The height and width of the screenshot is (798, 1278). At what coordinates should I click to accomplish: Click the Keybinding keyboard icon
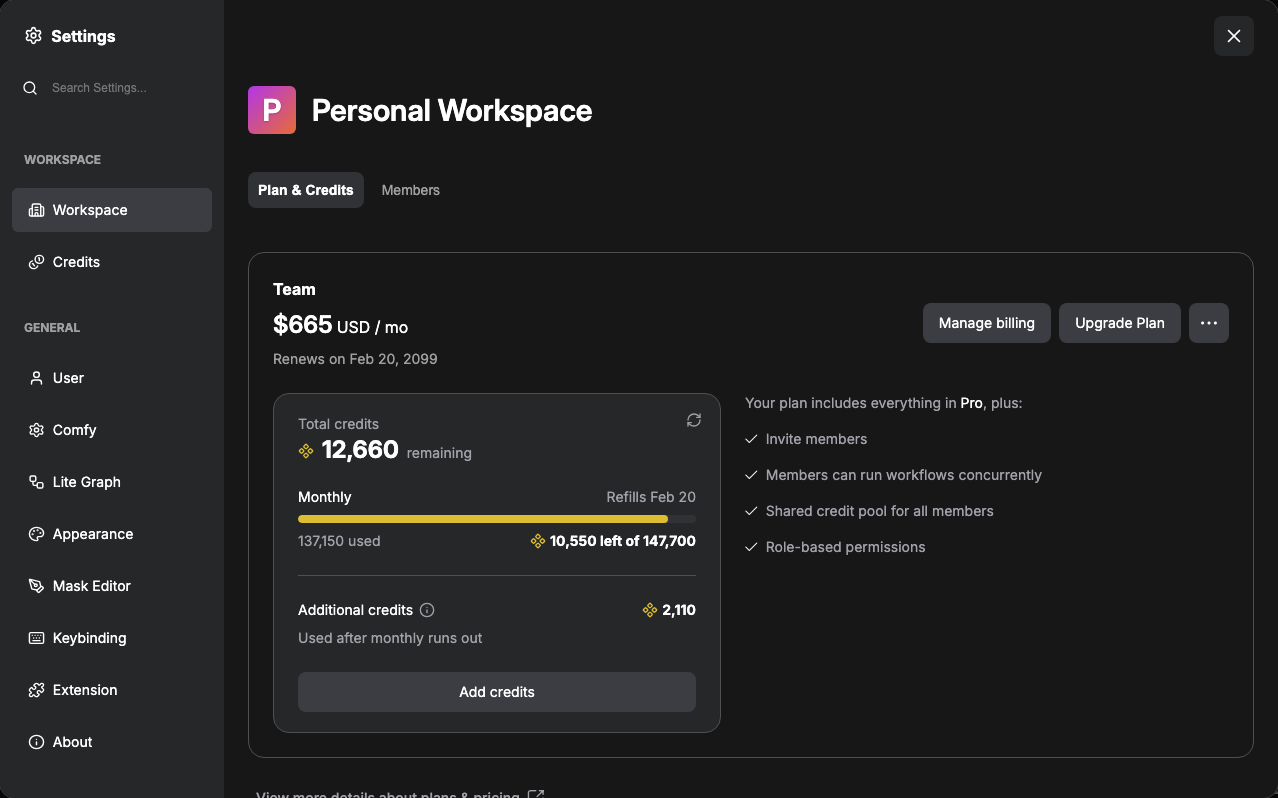tap(37, 638)
